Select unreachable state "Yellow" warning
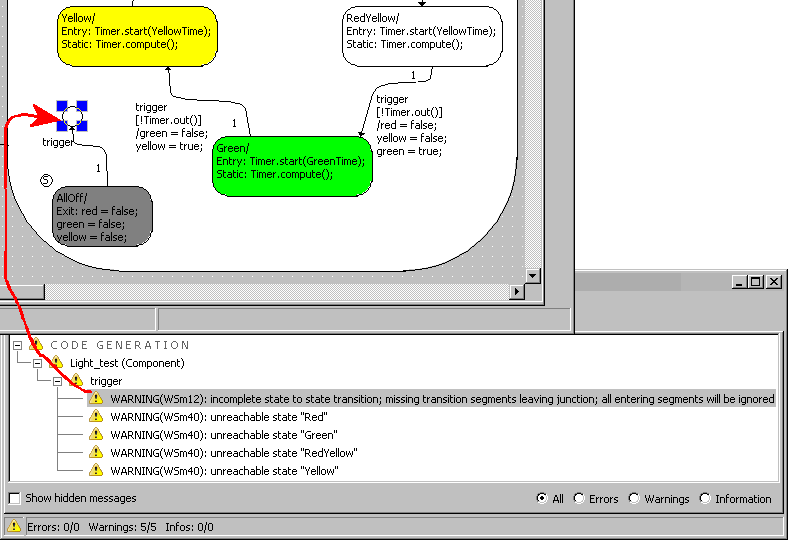This screenshot has width=788, height=540. pyautogui.click(x=225, y=471)
